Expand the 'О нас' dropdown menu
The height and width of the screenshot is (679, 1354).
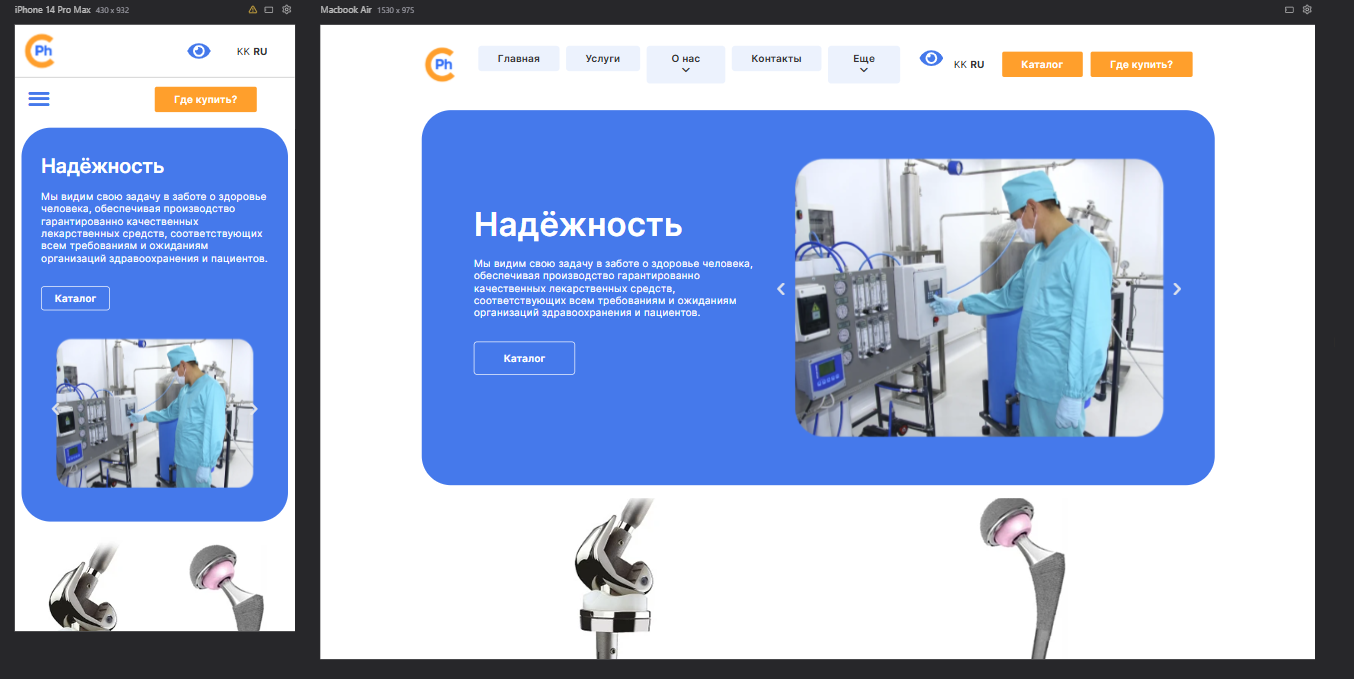tap(686, 64)
